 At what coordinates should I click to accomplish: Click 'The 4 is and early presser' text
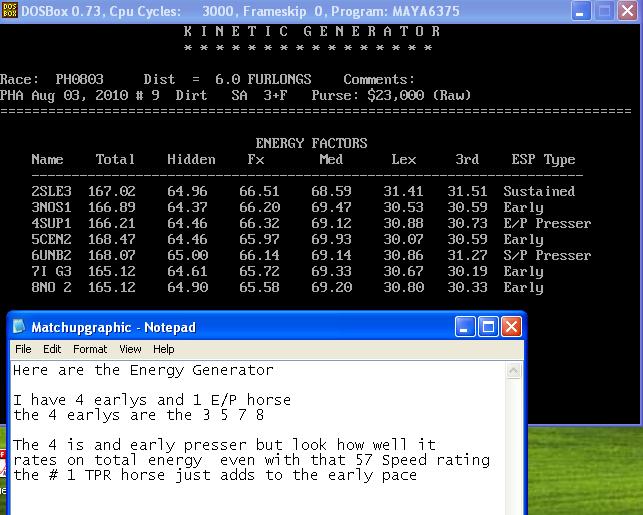coord(130,445)
